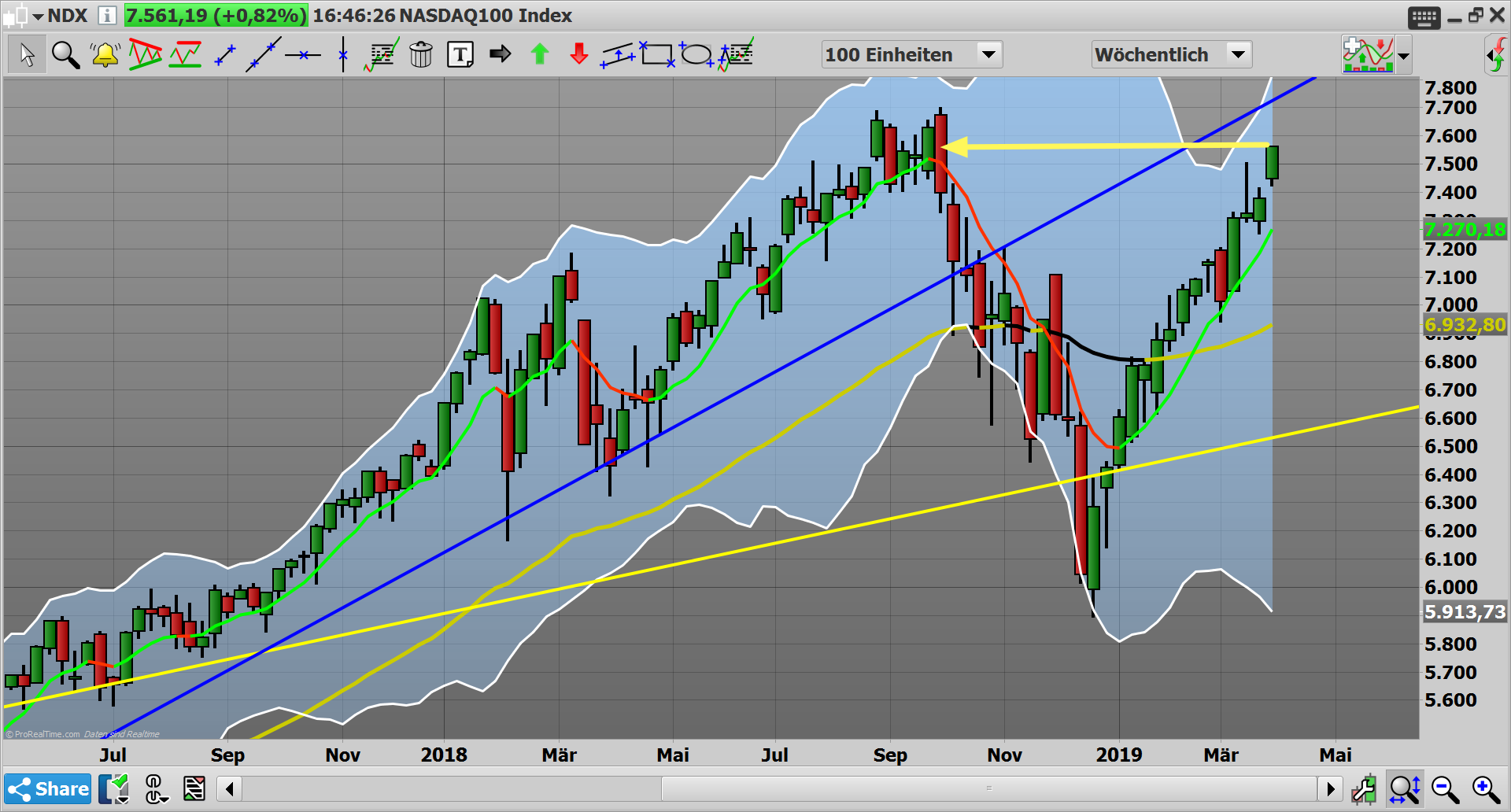
Task: Click the yellow 6.932,80 price label
Action: [1465, 324]
